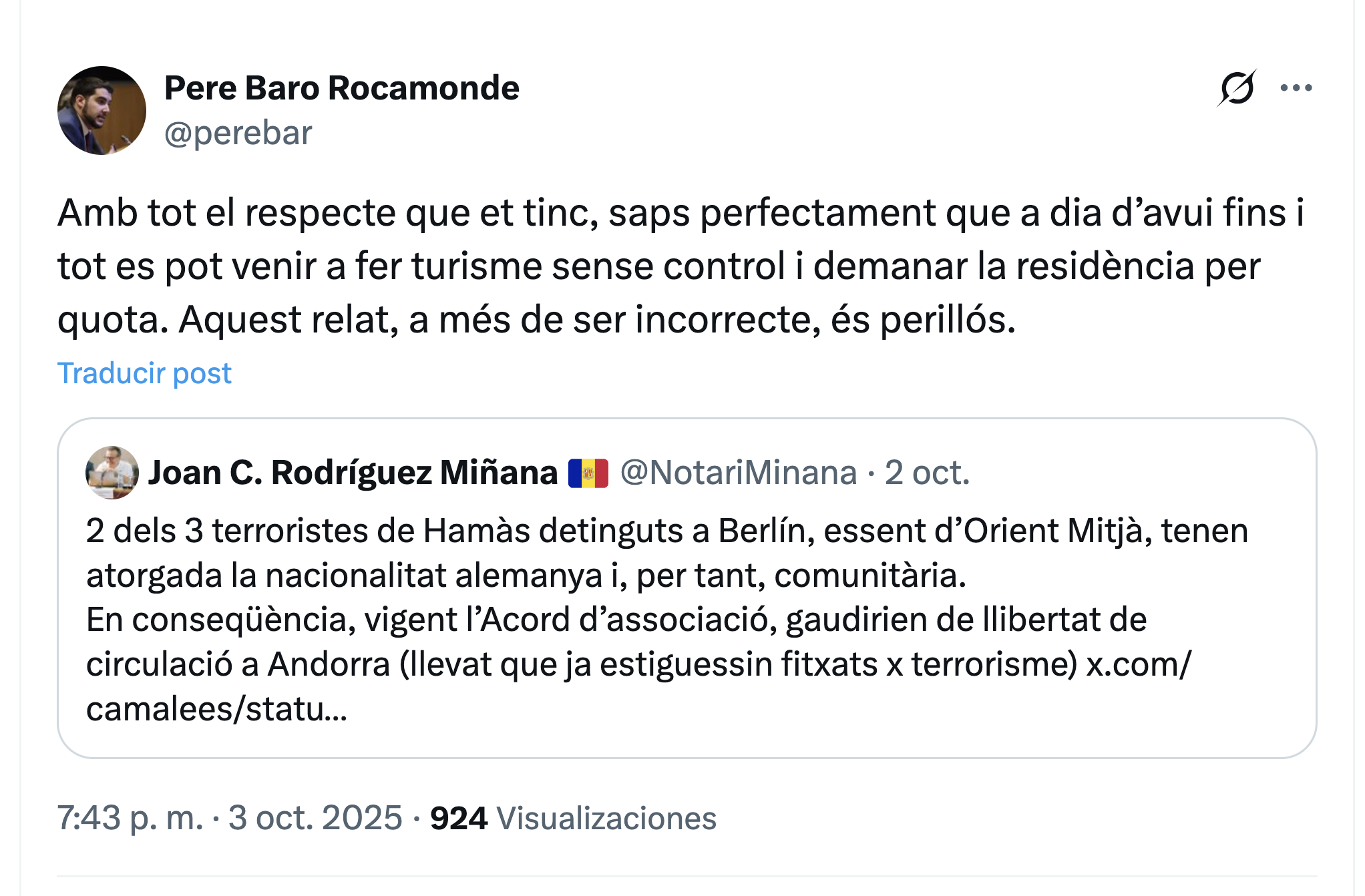
Task: Open the Grok slashed-circle icon
Action: click(1236, 88)
